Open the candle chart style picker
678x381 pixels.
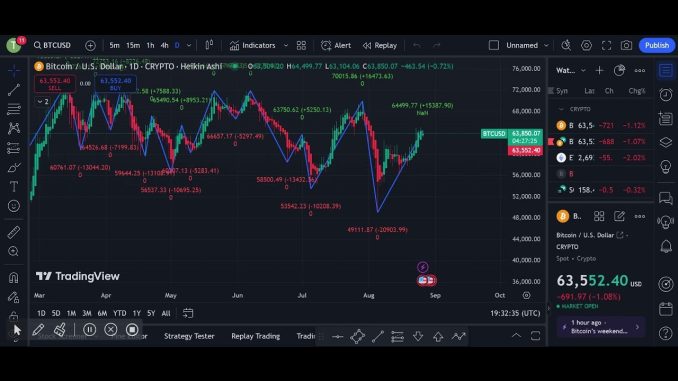click(x=209, y=45)
